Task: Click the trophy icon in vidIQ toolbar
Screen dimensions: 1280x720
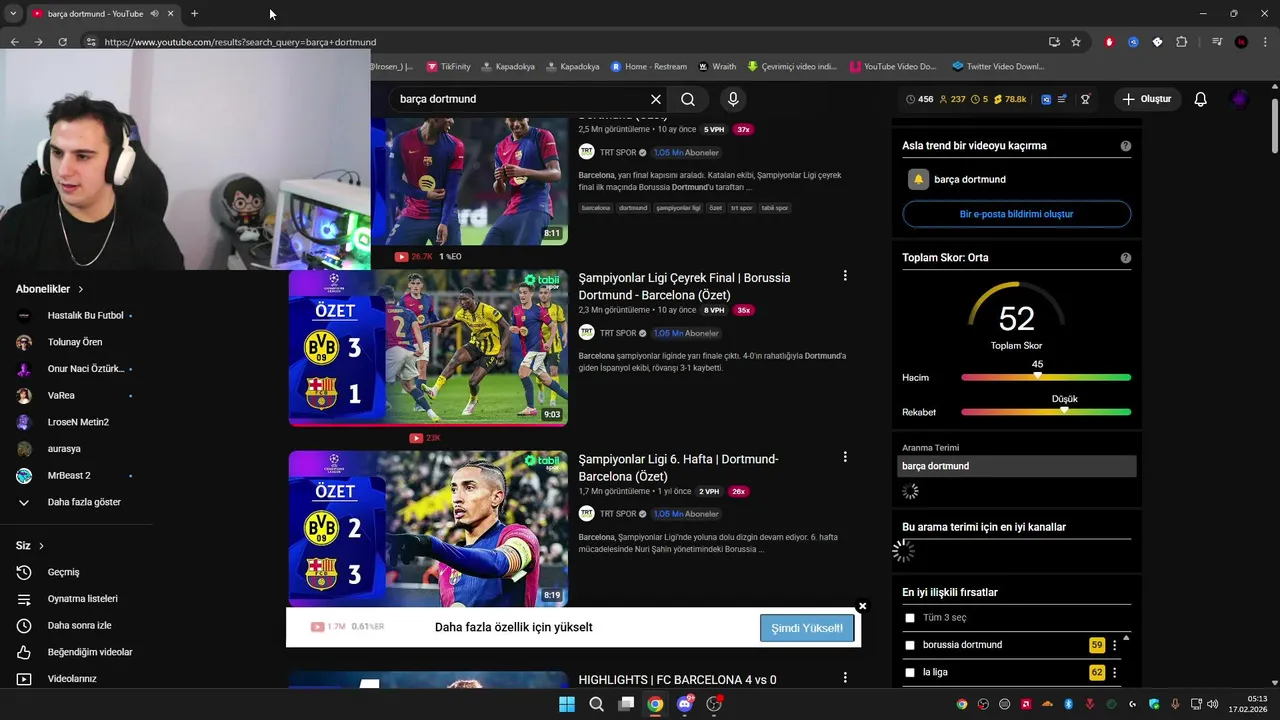Action: (1085, 99)
